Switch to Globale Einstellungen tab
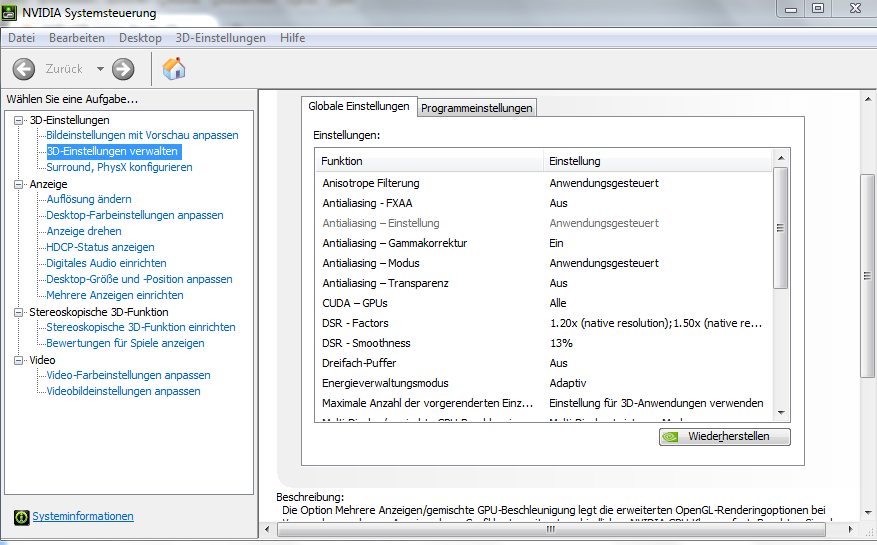Image resolution: width=877 pixels, height=545 pixels. [359, 106]
